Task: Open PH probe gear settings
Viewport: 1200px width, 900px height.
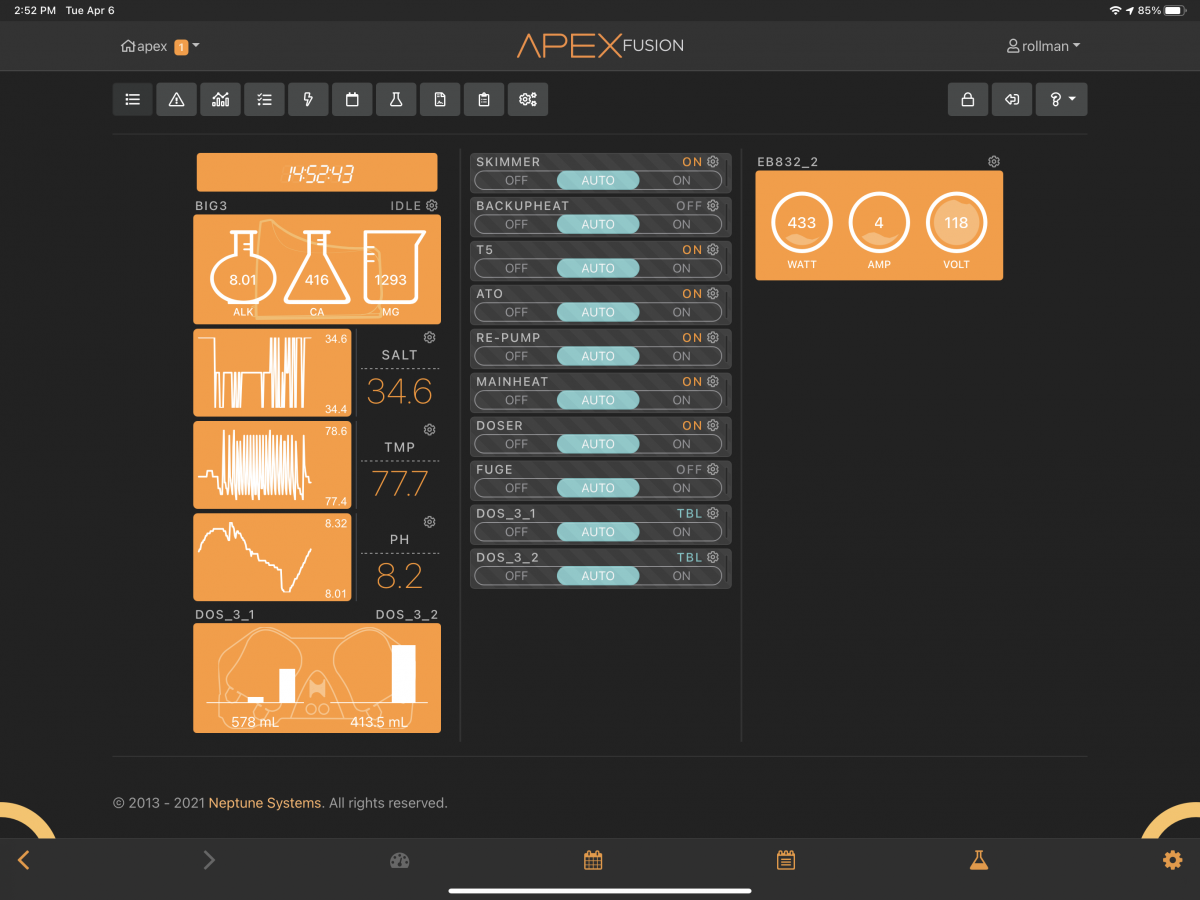Action: coord(430,522)
